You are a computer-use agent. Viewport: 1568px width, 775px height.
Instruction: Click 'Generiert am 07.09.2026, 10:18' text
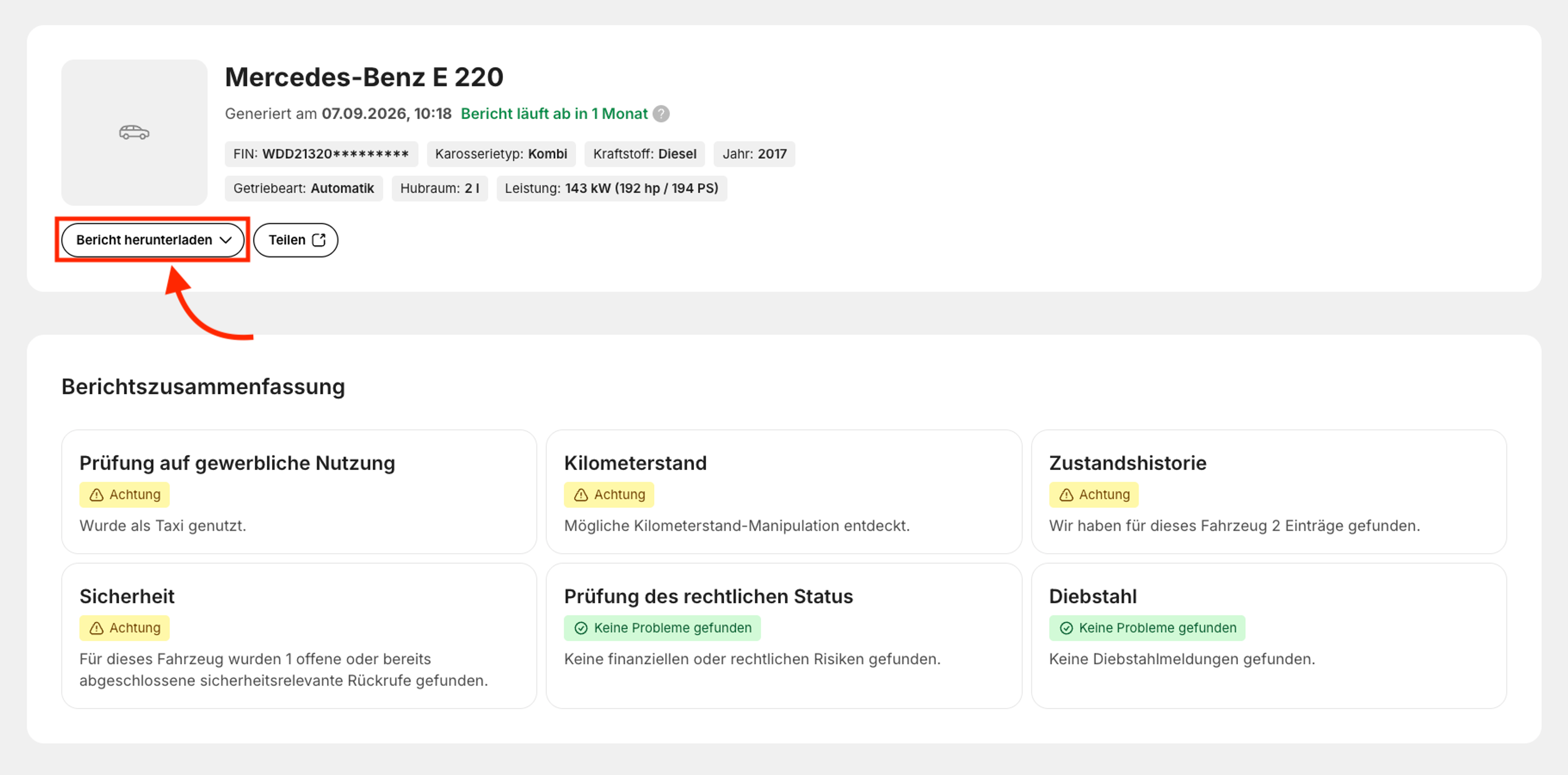click(x=339, y=114)
